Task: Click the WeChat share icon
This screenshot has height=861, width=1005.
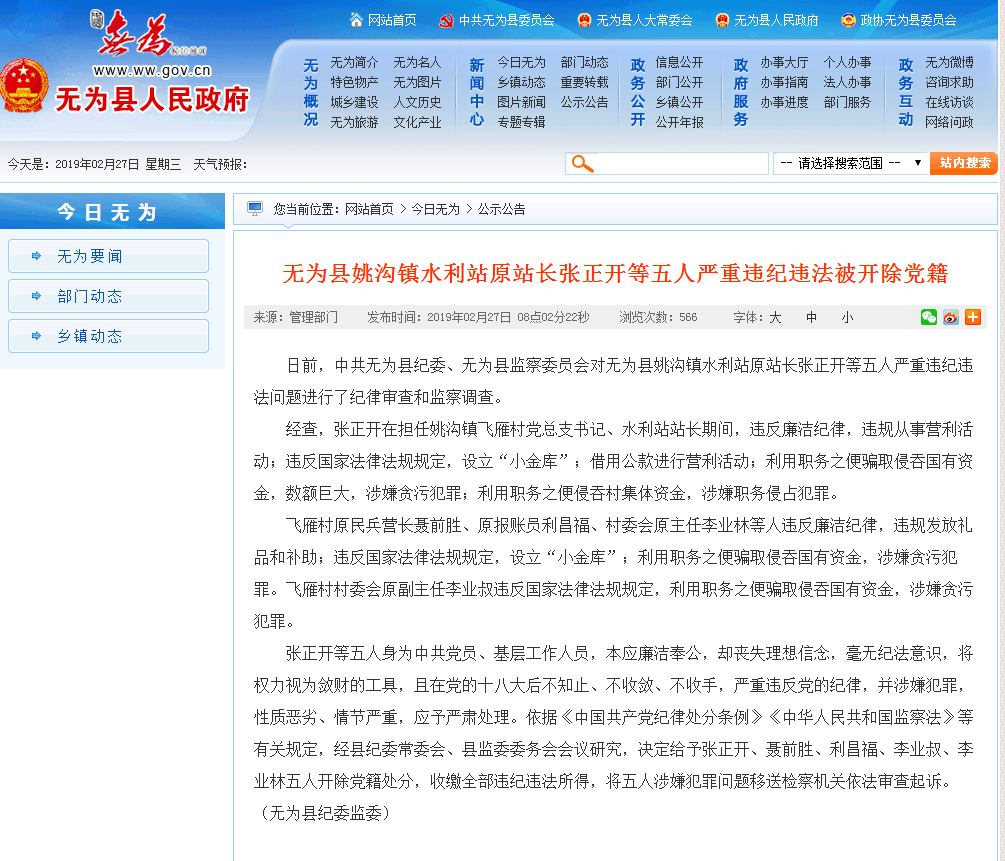Action: coord(929,317)
